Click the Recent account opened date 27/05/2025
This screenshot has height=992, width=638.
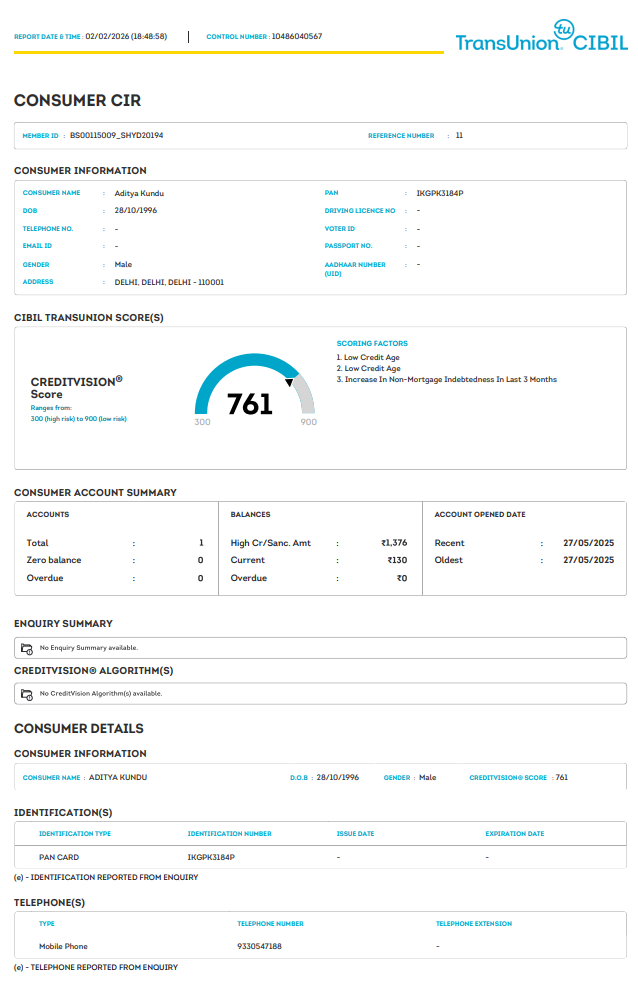(x=589, y=543)
